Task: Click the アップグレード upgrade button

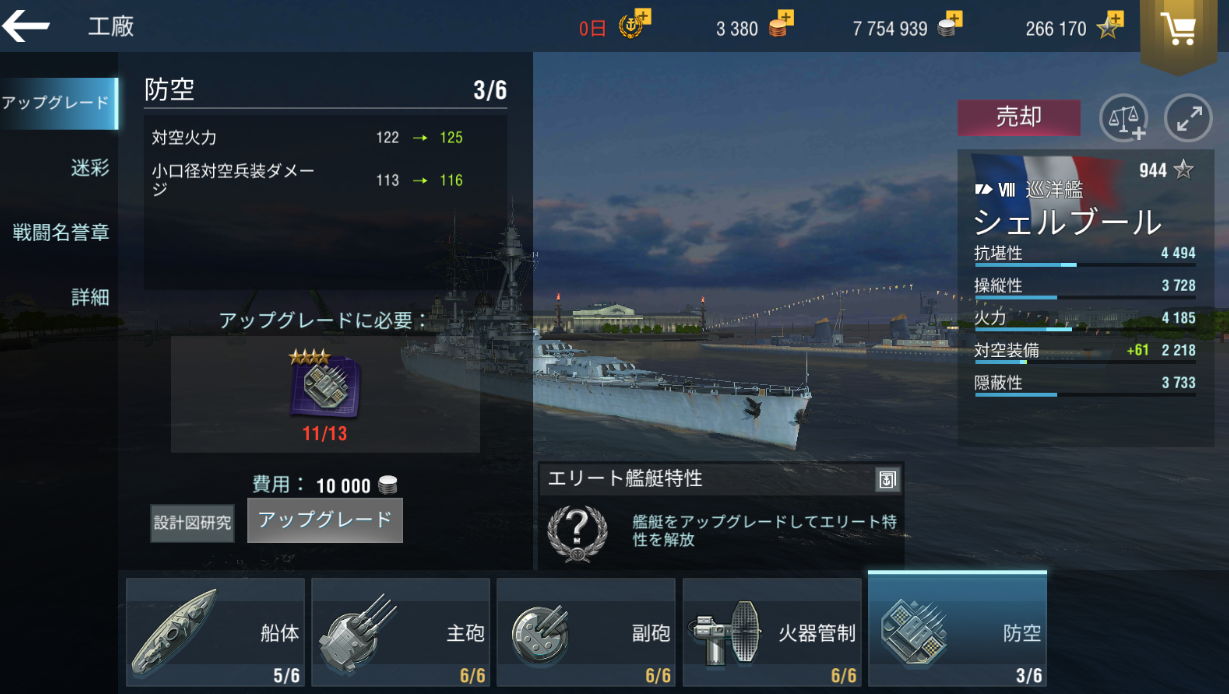Action: (325, 520)
